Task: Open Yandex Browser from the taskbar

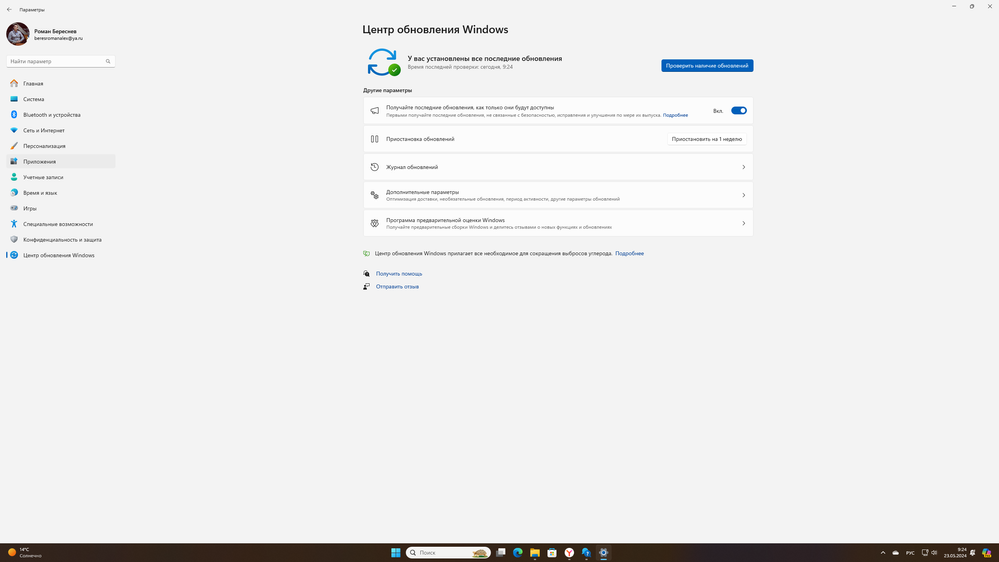Action: pos(570,552)
